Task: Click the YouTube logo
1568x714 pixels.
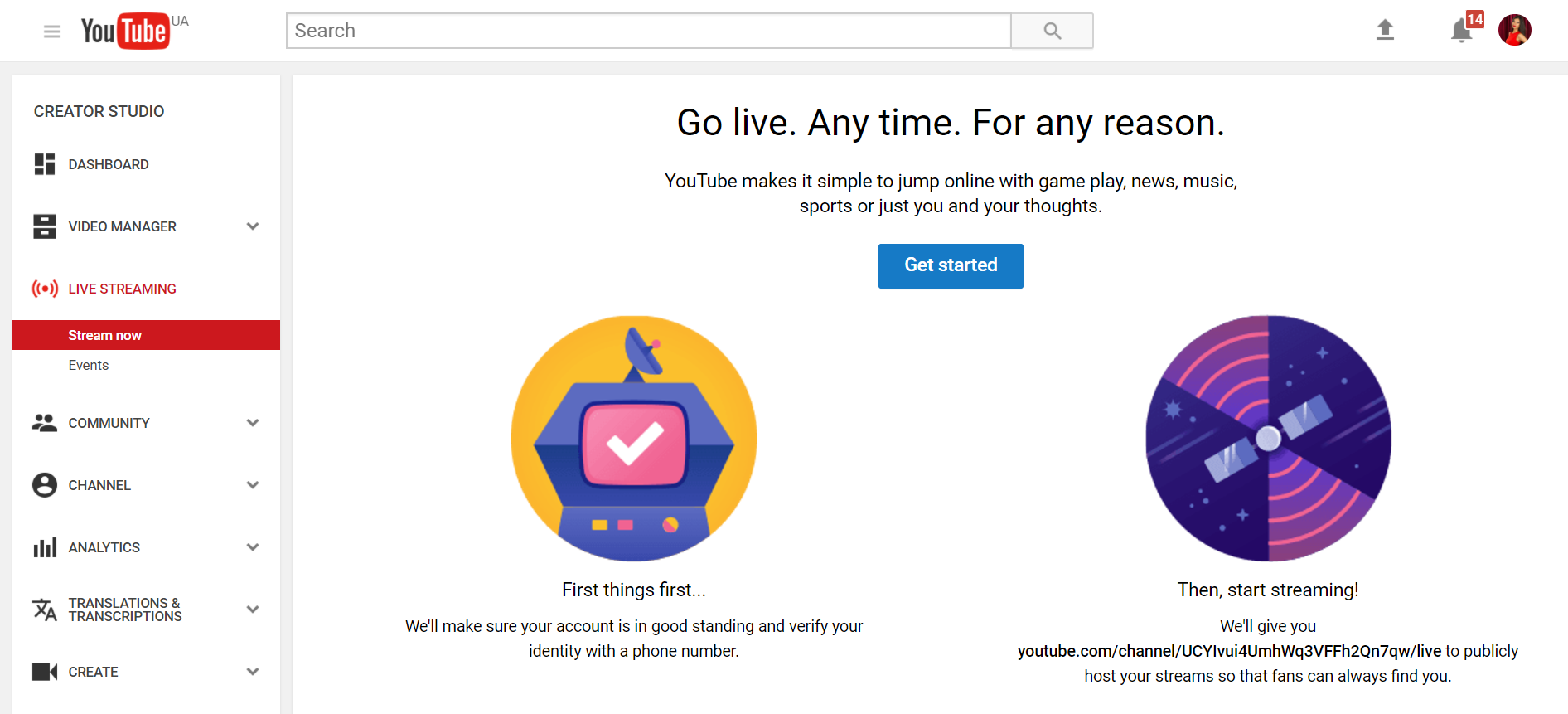Action: coord(125,32)
